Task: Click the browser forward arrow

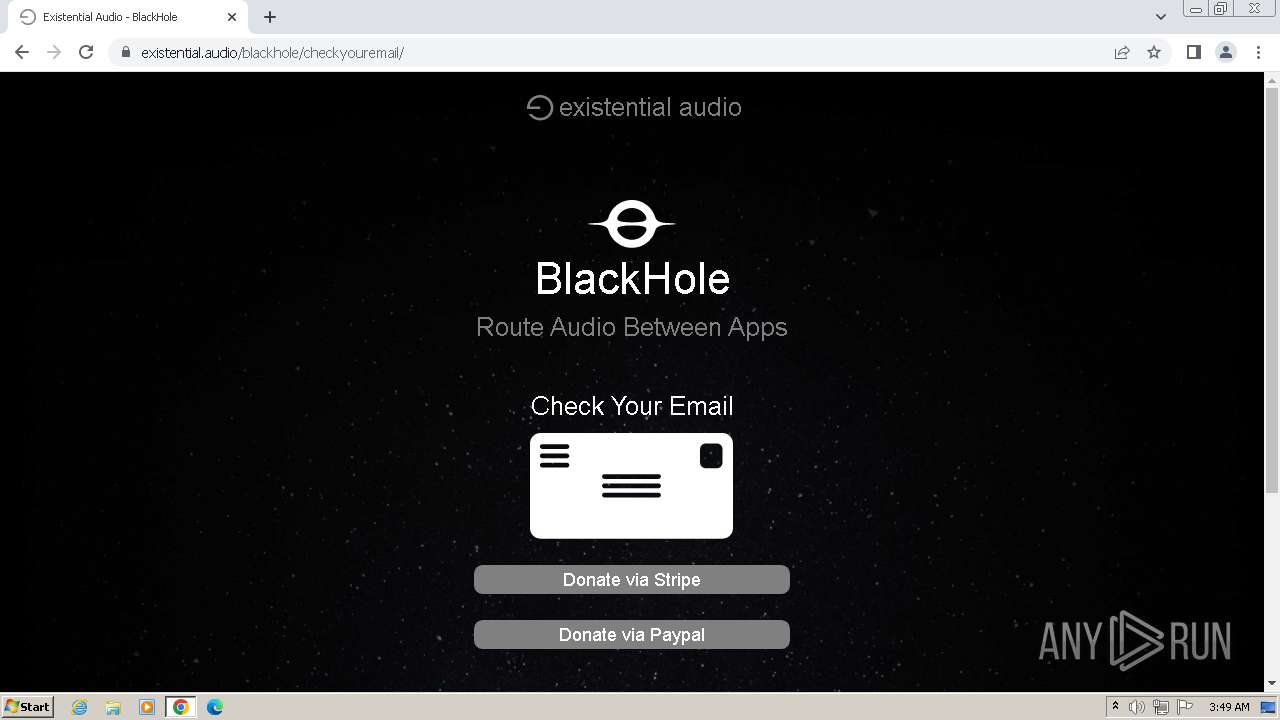Action: [54, 52]
